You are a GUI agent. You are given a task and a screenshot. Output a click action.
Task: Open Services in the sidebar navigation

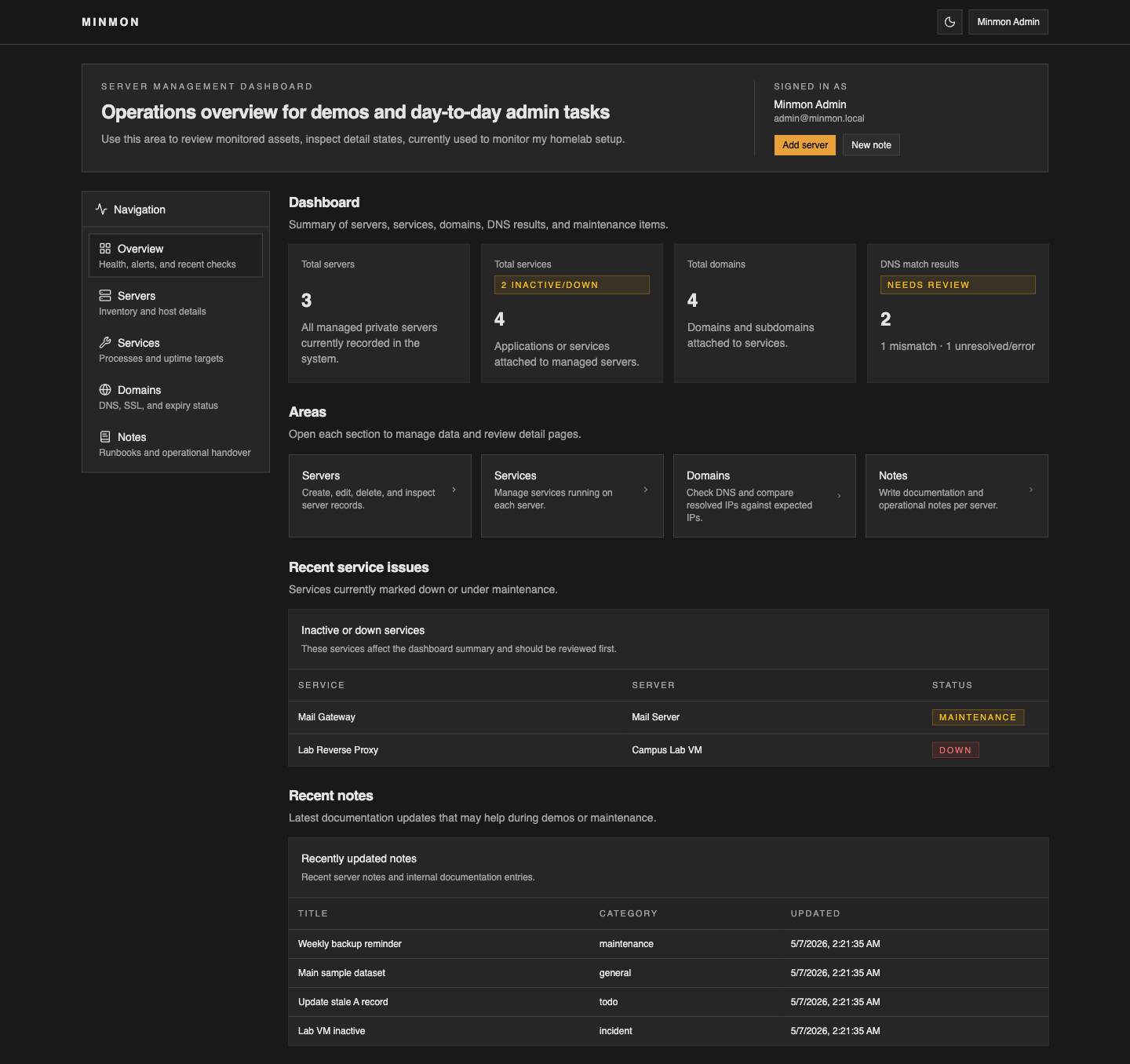click(176, 350)
